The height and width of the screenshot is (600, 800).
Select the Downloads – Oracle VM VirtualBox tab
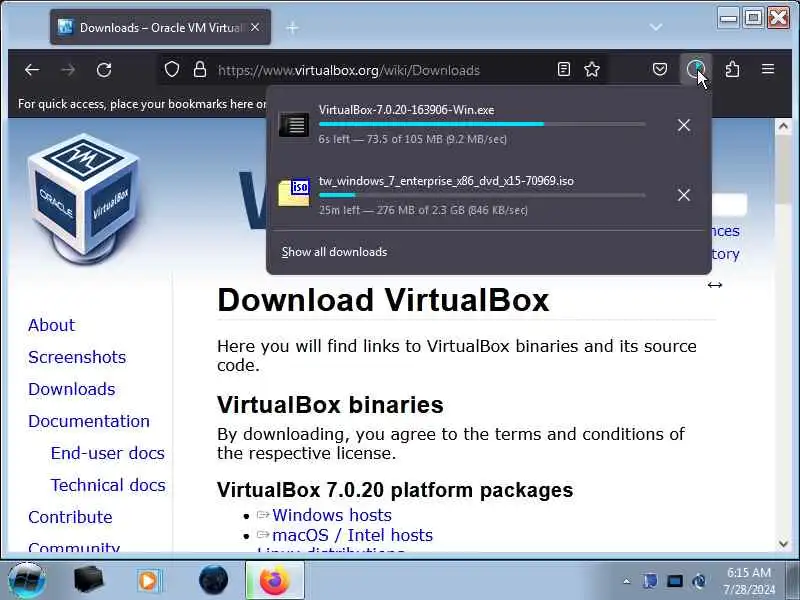(160, 28)
